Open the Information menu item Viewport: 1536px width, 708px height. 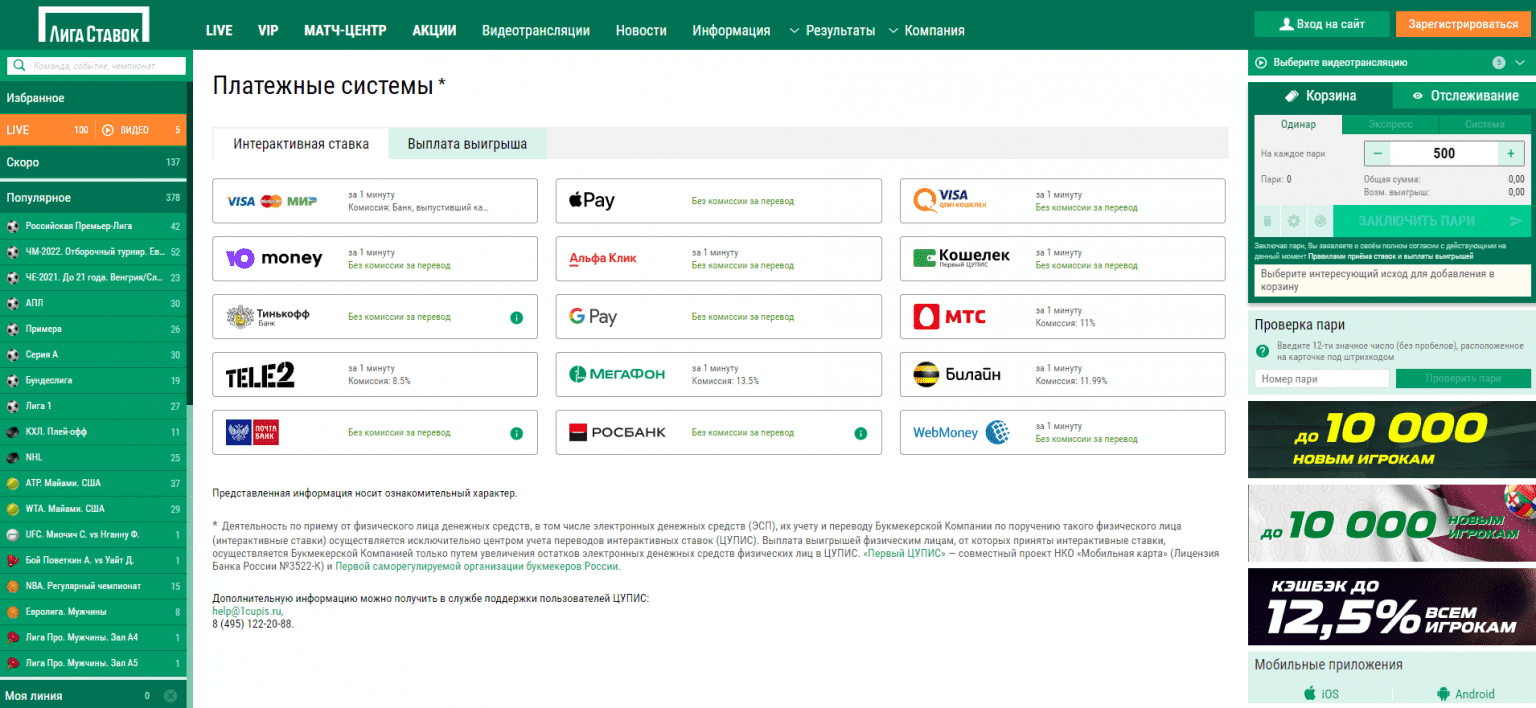[731, 31]
